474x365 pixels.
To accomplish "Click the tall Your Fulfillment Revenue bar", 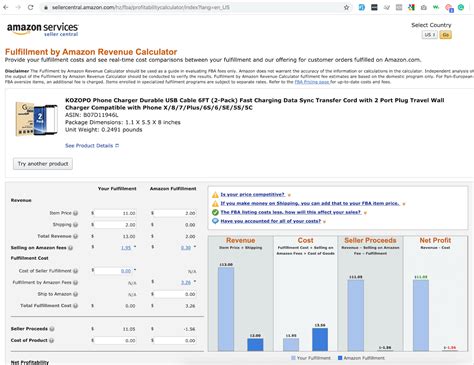I will [x=226, y=309].
